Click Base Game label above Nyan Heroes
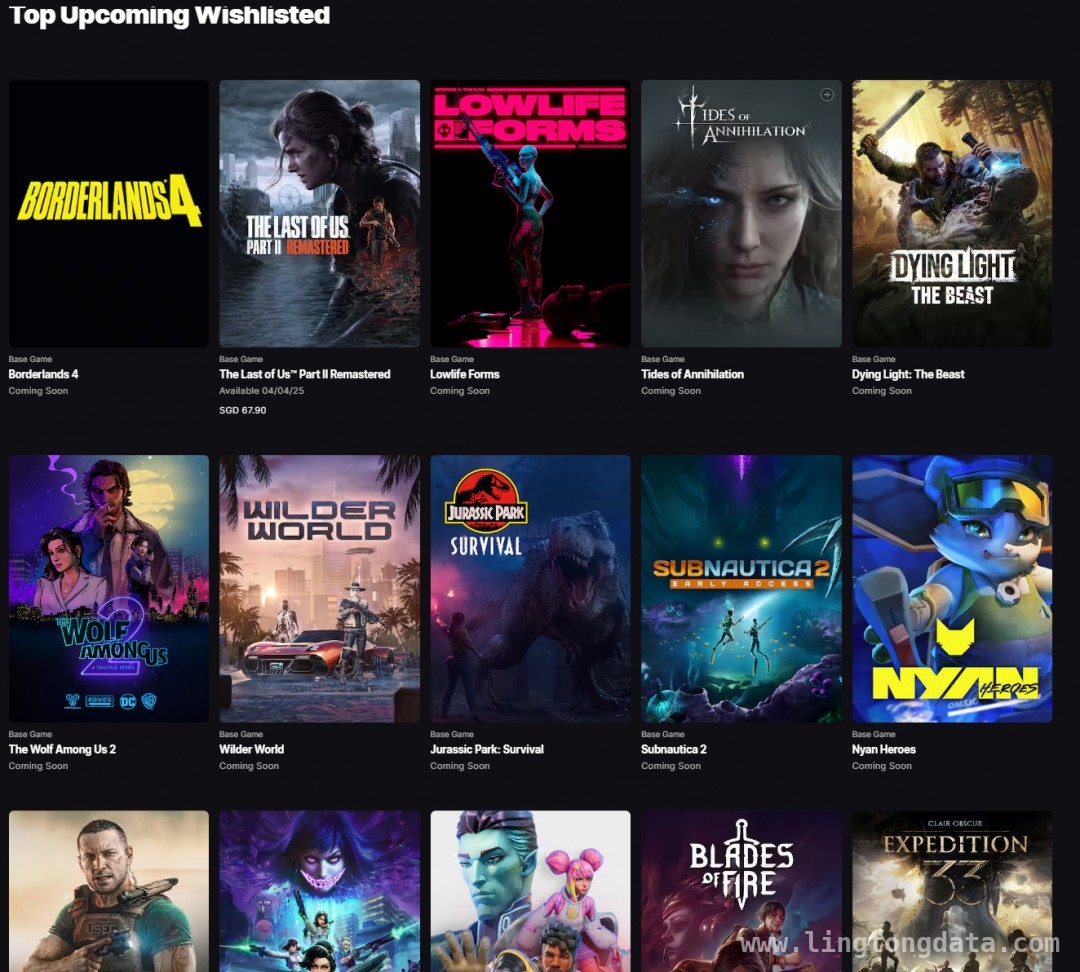The height and width of the screenshot is (972, 1080). (873, 734)
